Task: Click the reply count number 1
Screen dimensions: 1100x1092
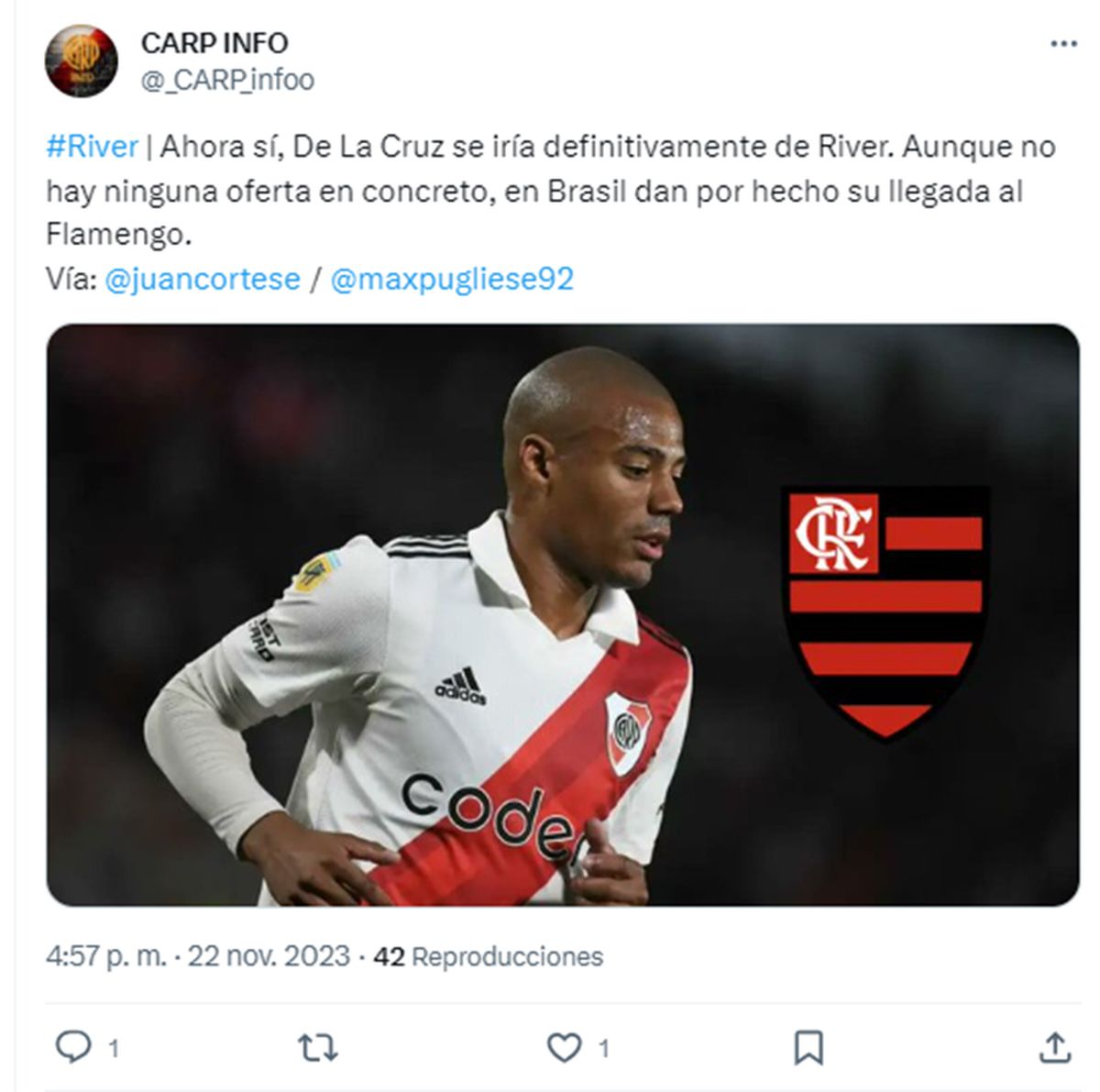Action: pos(114,1048)
